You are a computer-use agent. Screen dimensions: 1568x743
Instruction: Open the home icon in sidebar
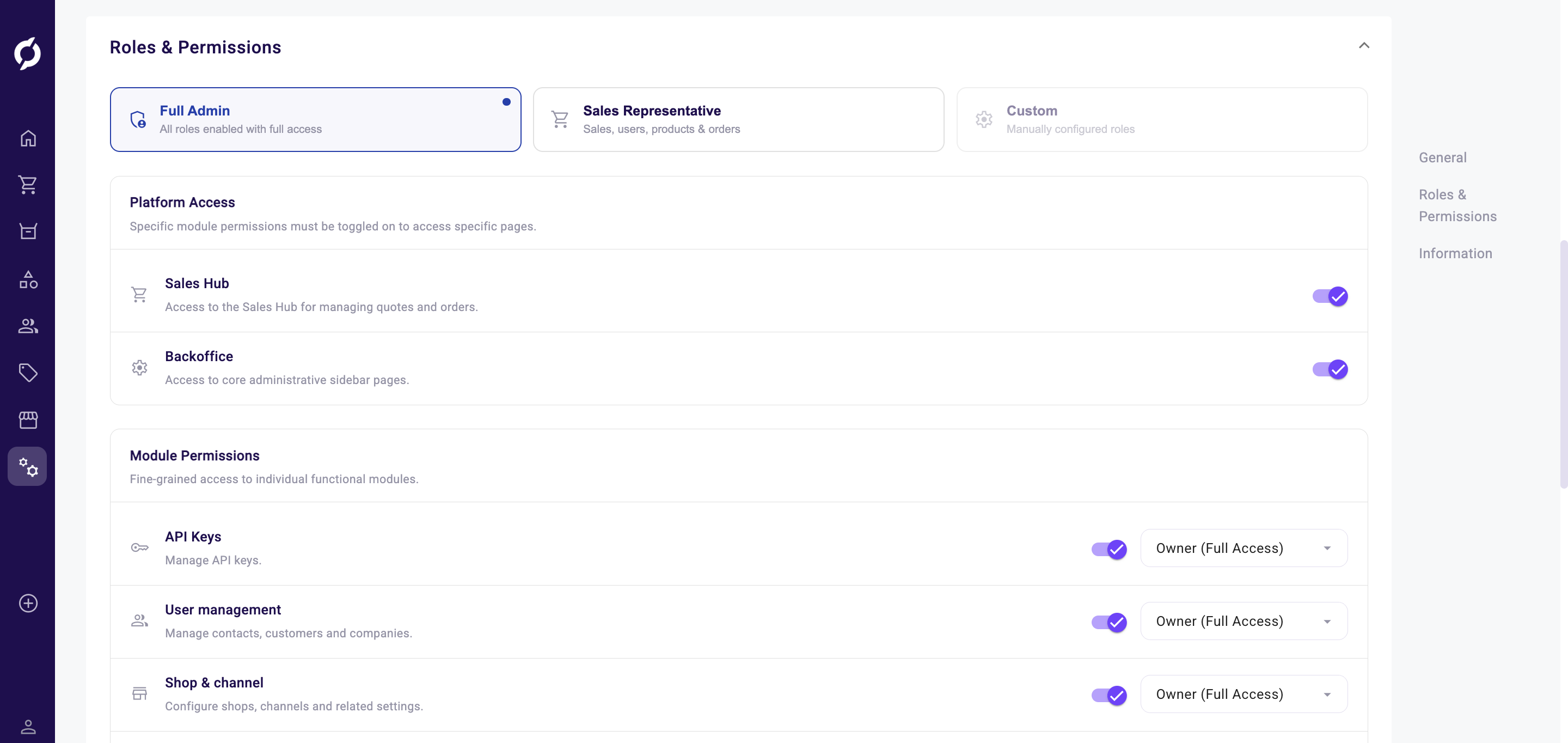(x=28, y=138)
